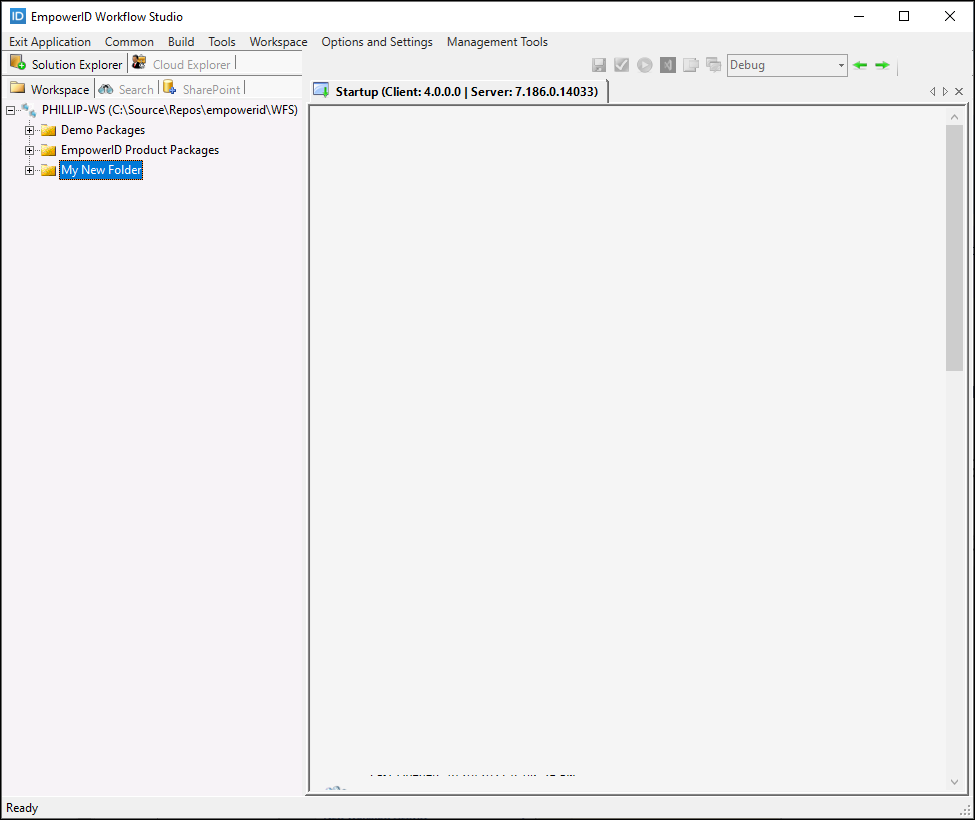Click the Save disk icon in toolbar
Viewport: 975px width, 820px height.
click(599, 65)
